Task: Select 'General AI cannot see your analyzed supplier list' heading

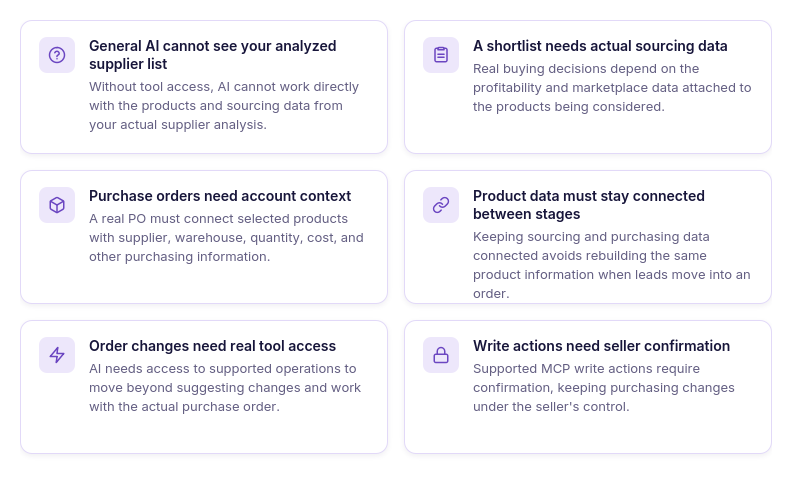Action: point(213,55)
